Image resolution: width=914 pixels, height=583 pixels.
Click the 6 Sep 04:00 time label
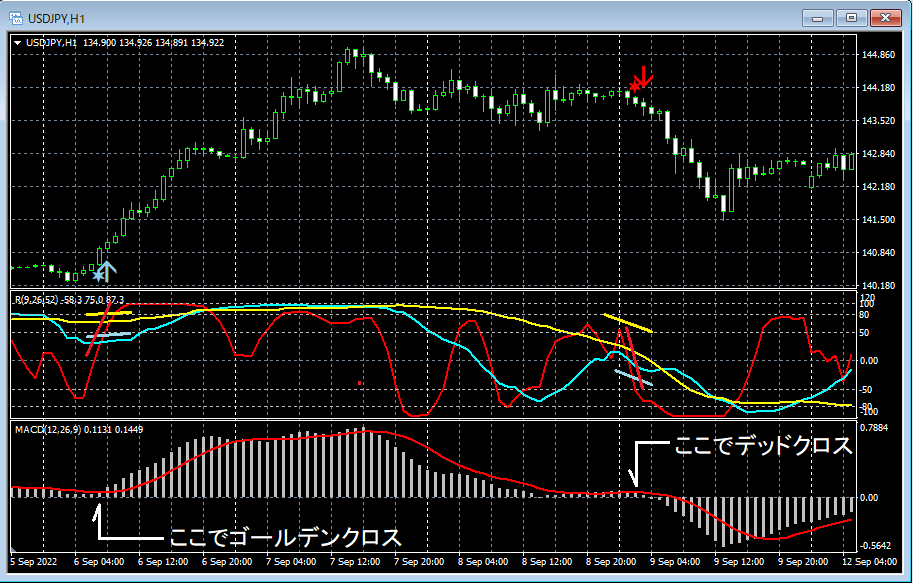pyautogui.click(x=99, y=562)
